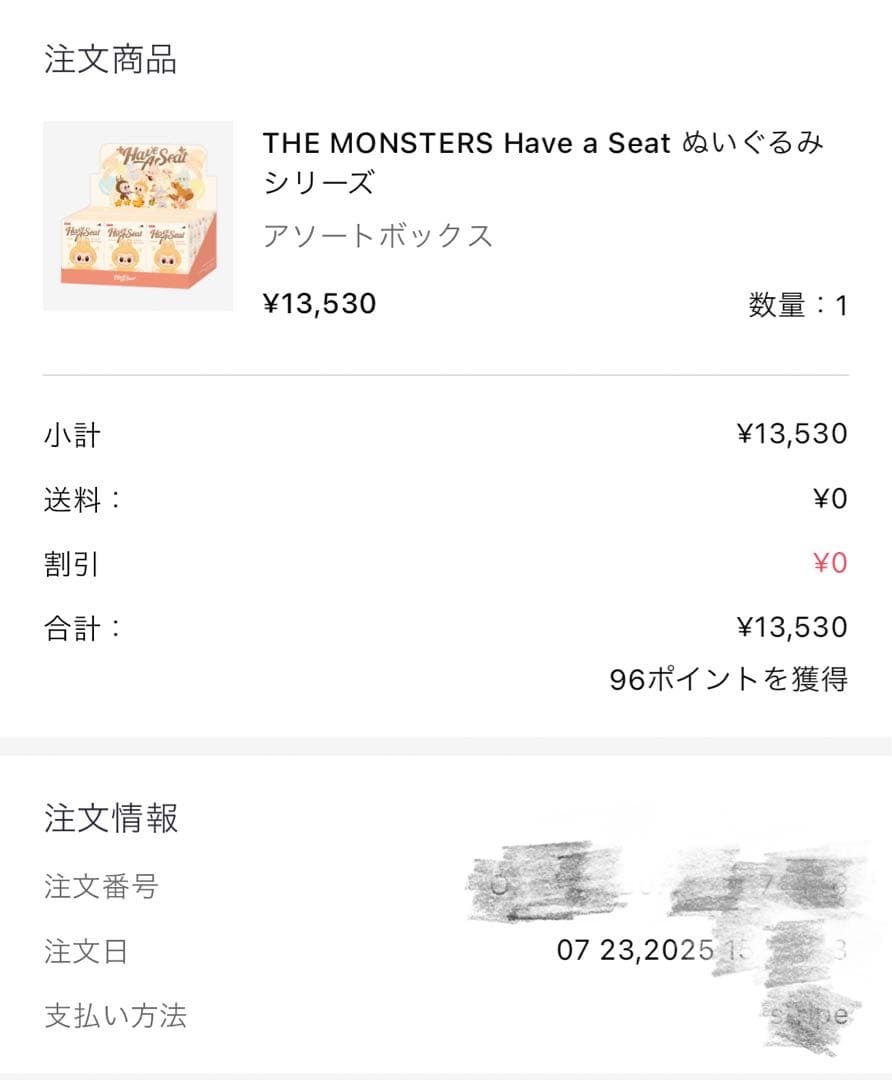This screenshot has width=892, height=1080.
Task: Tap the 合計 label
Action: 82,628
